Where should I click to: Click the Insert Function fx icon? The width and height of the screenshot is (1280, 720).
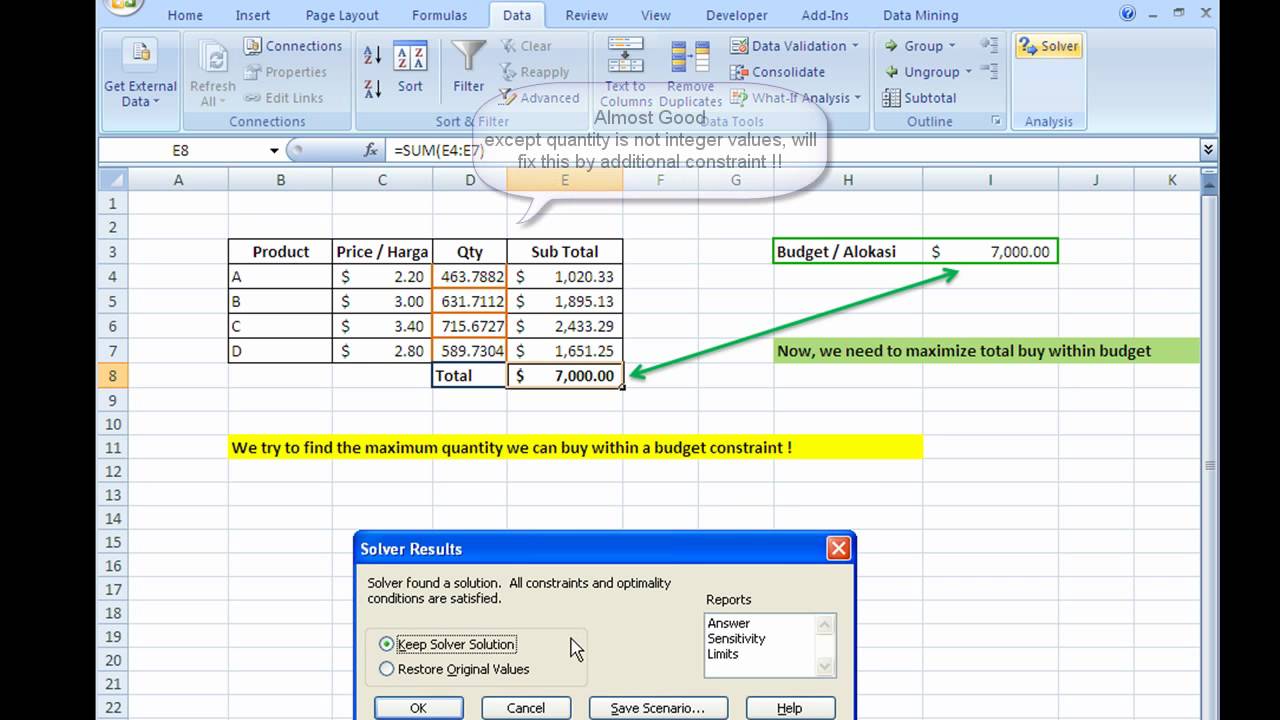click(371, 150)
